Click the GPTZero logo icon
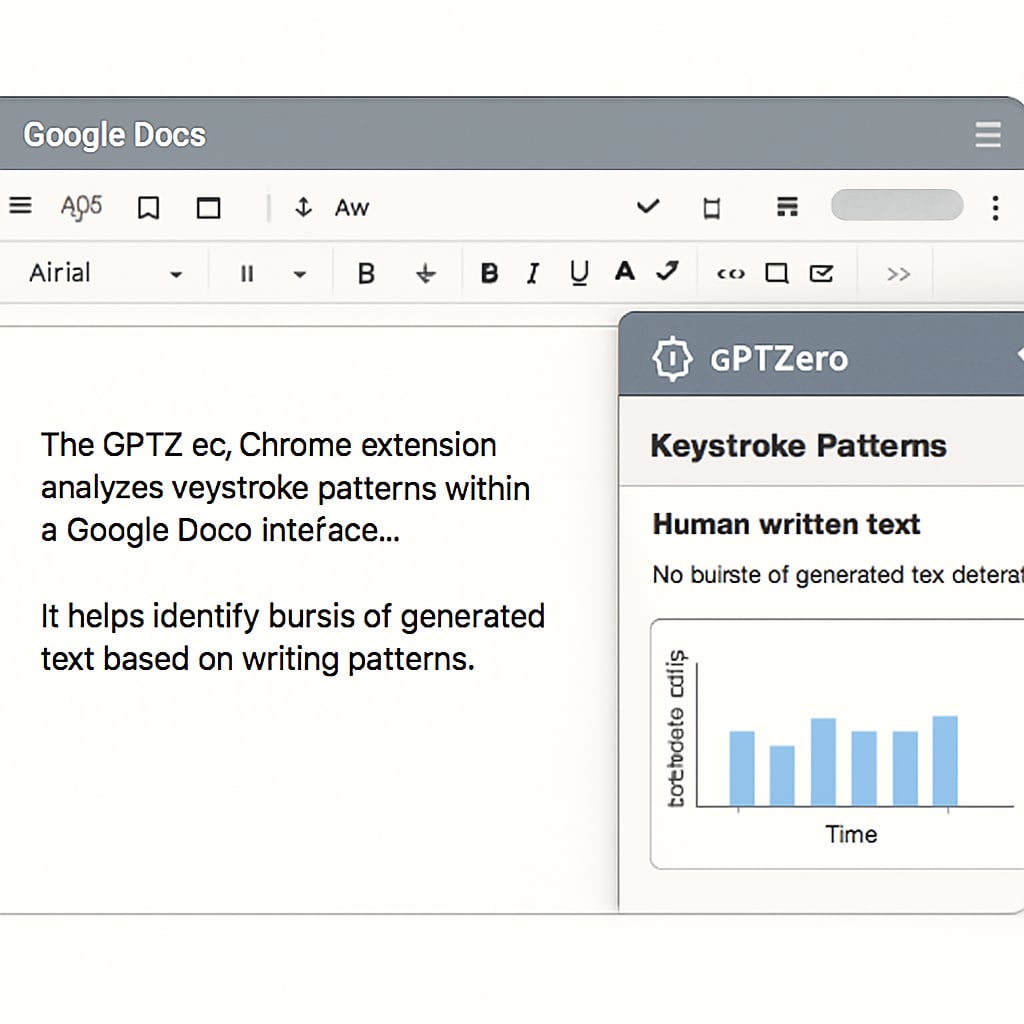This screenshot has height=1024, width=1024. pyautogui.click(x=672, y=359)
